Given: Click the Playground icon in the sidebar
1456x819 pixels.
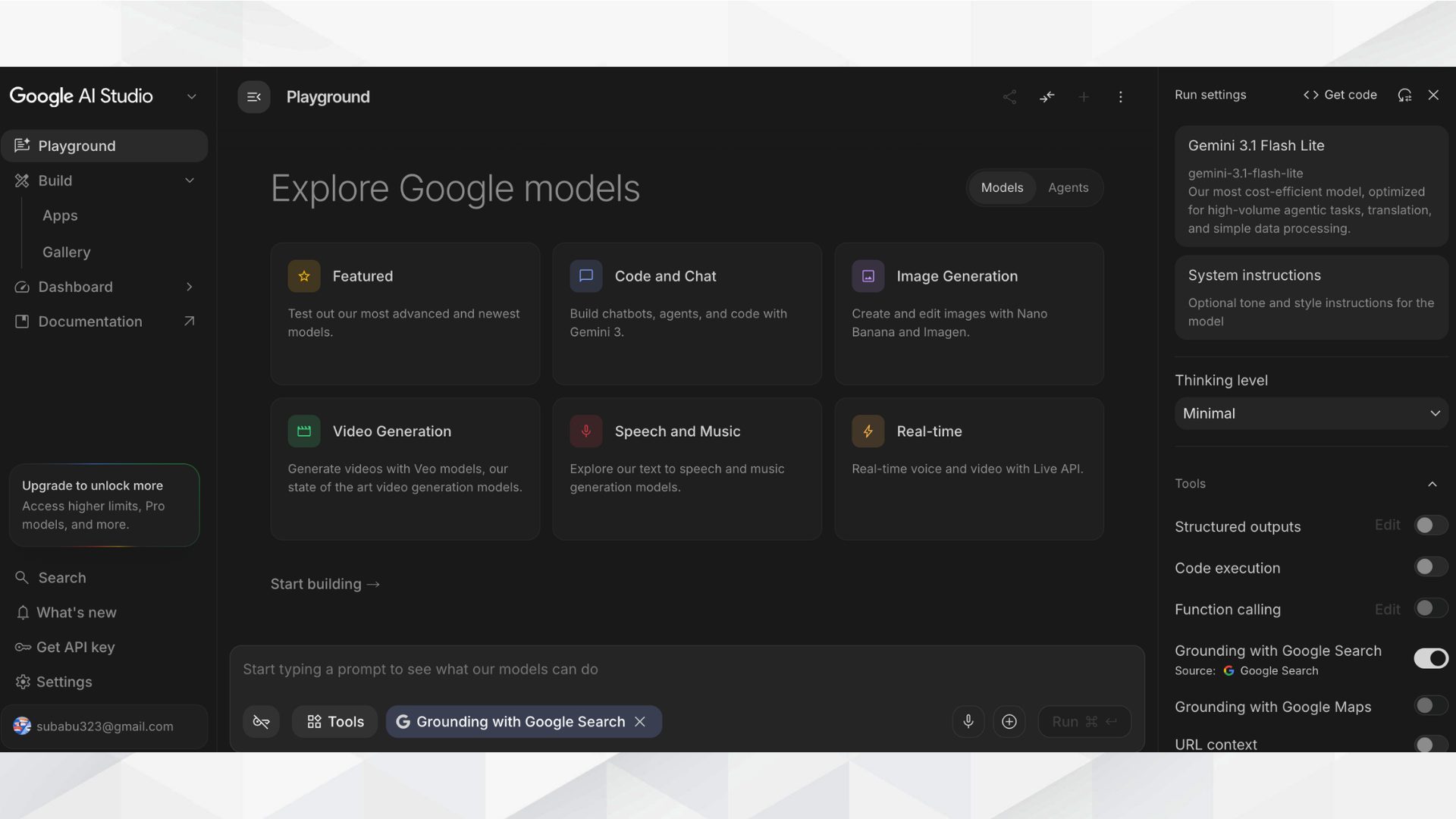Looking at the screenshot, I should pos(22,146).
